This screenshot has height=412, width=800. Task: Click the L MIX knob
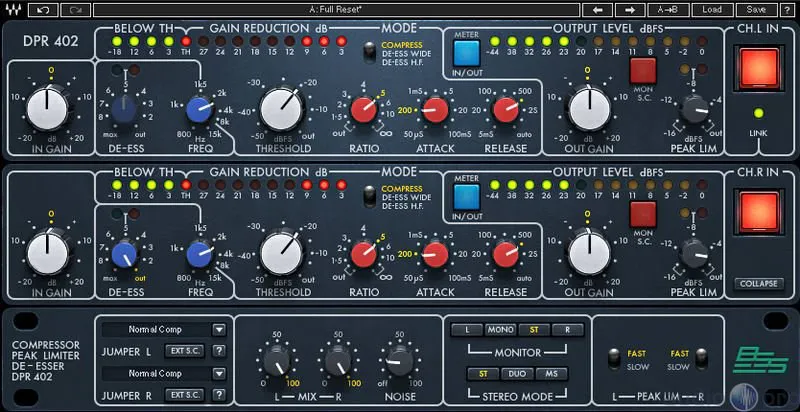277,360
